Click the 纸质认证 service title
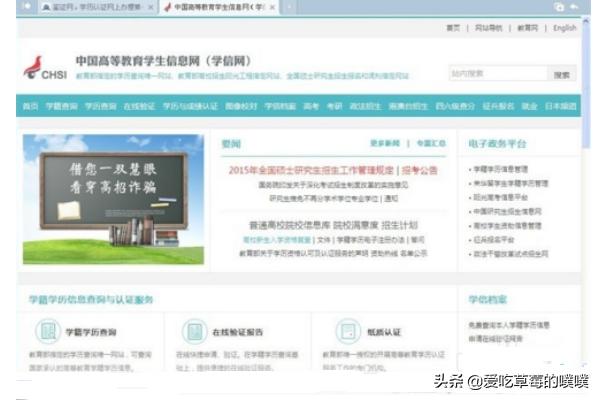The image size is (600, 400). pyautogui.click(x=384, y=332)
